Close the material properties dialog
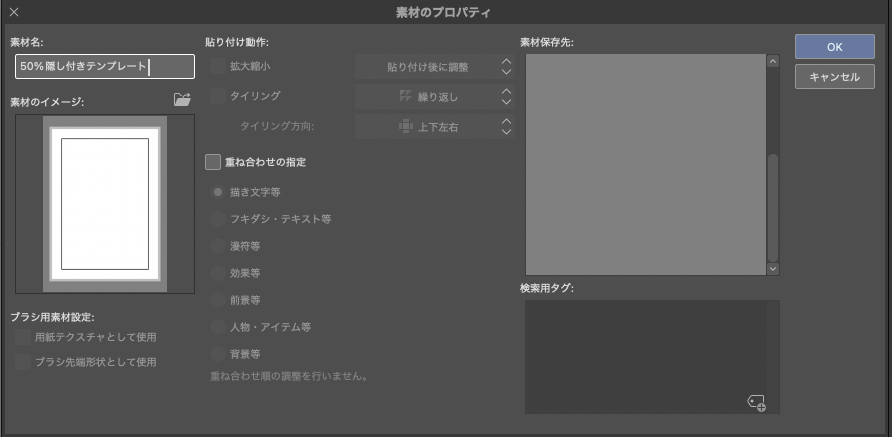The width and height of the screenshot is (892, 437). [x=13, y=13]
